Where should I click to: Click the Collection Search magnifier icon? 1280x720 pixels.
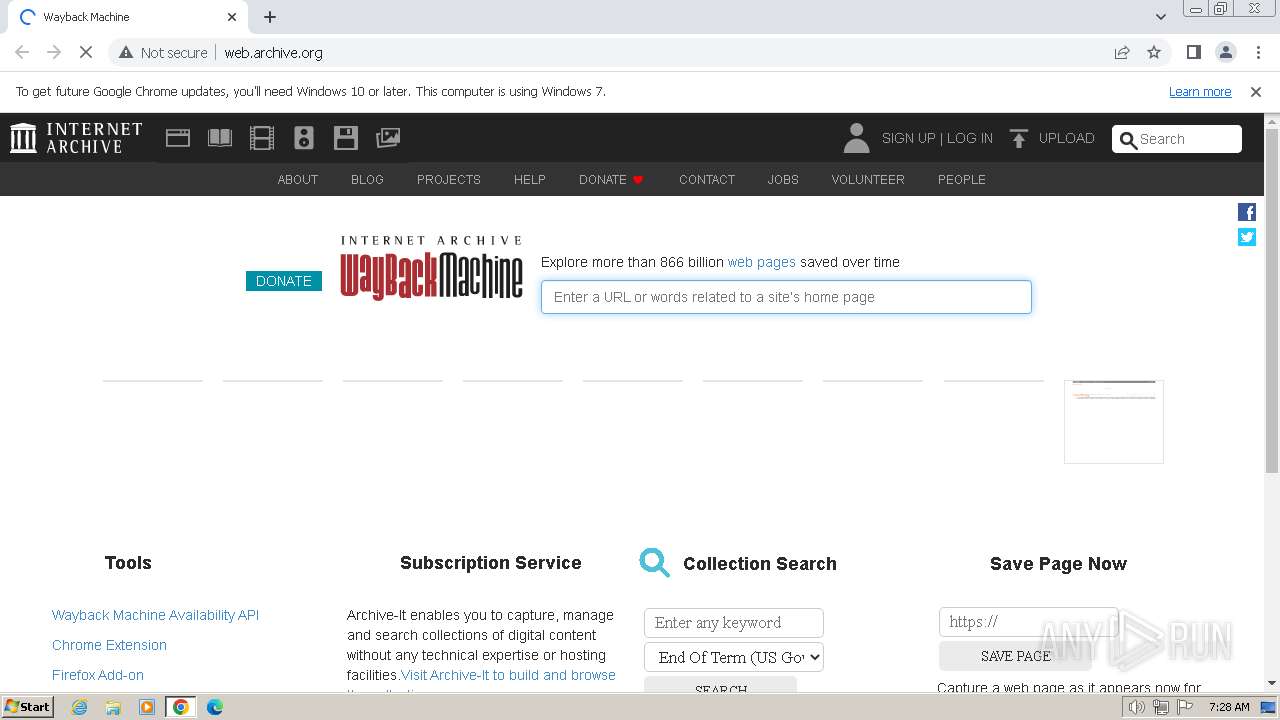655,563
